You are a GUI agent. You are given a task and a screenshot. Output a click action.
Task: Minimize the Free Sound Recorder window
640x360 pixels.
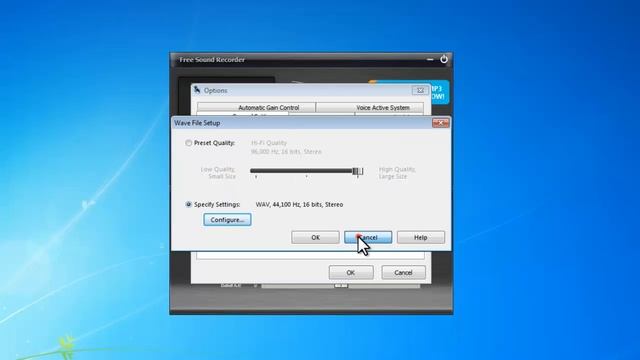coord(430,60)
